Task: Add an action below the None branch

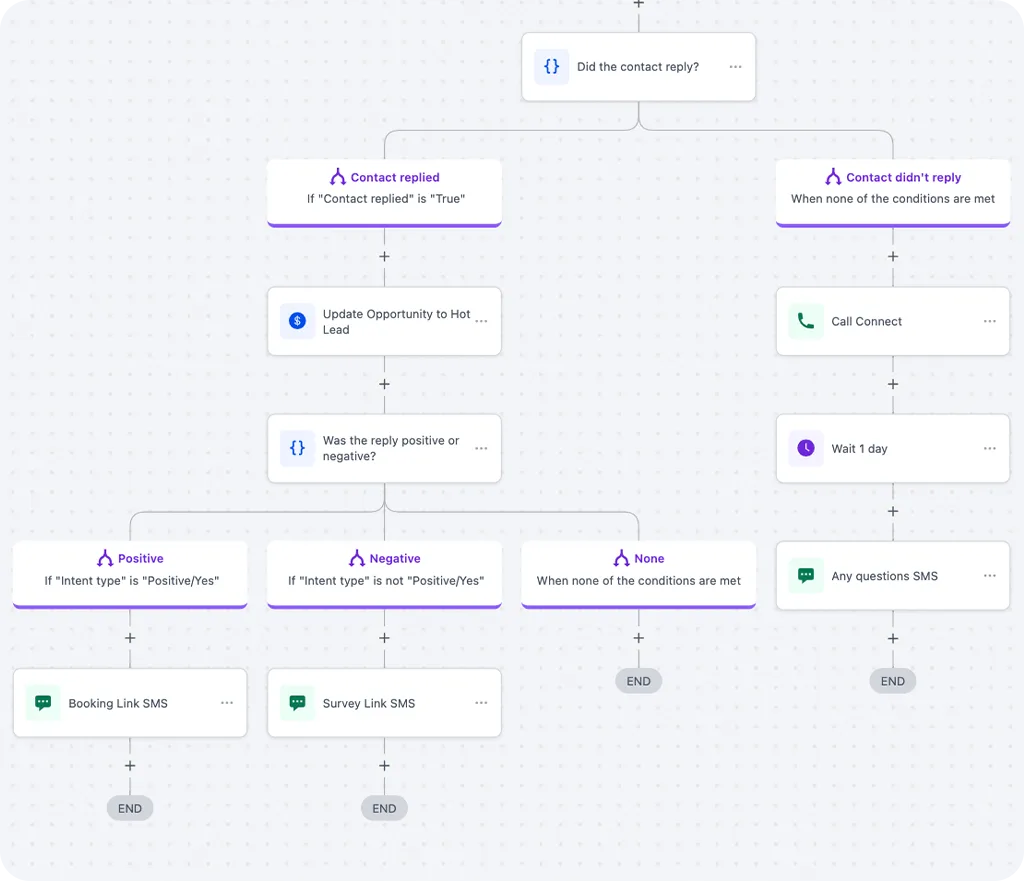Action: 638,638
